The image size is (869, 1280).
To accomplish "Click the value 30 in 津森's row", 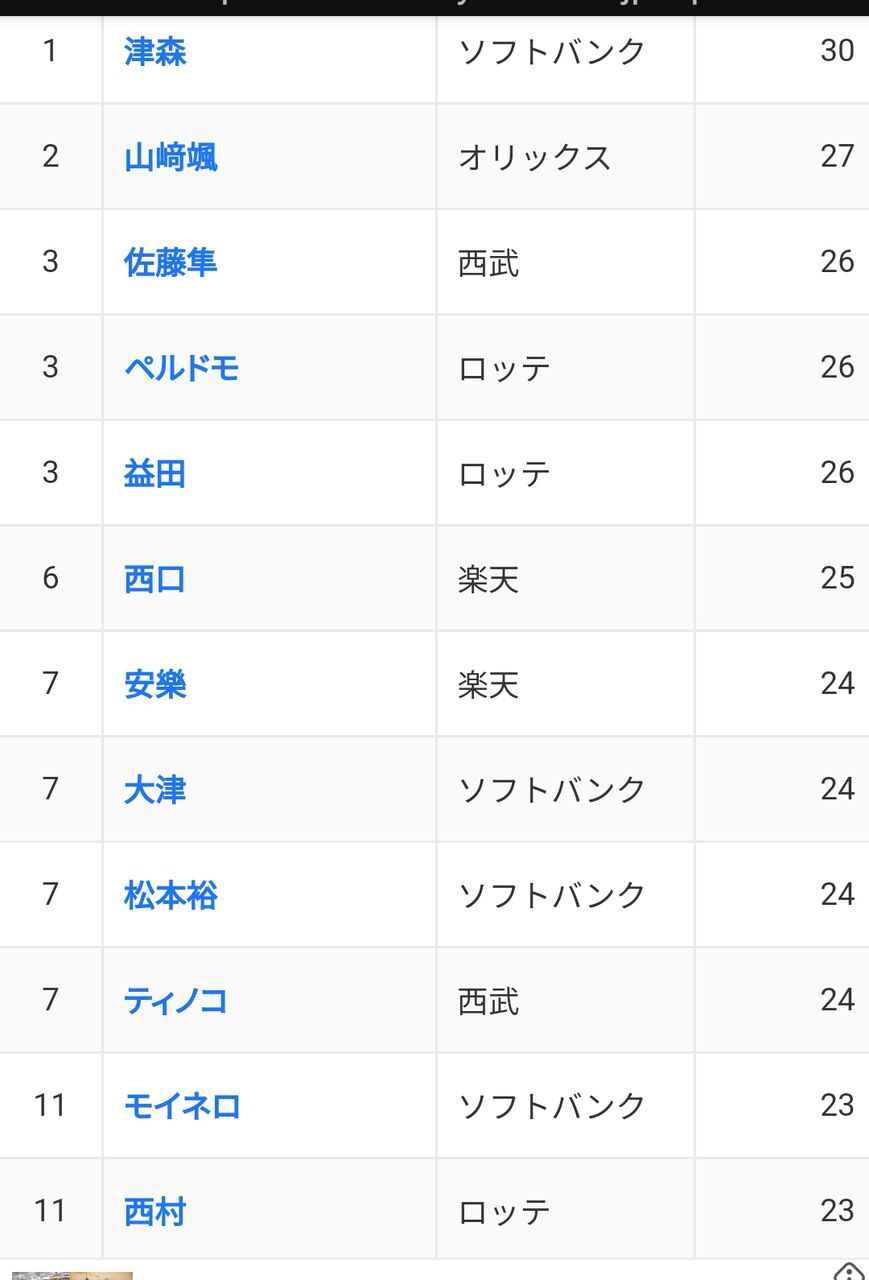I will (x=837, y=51).
